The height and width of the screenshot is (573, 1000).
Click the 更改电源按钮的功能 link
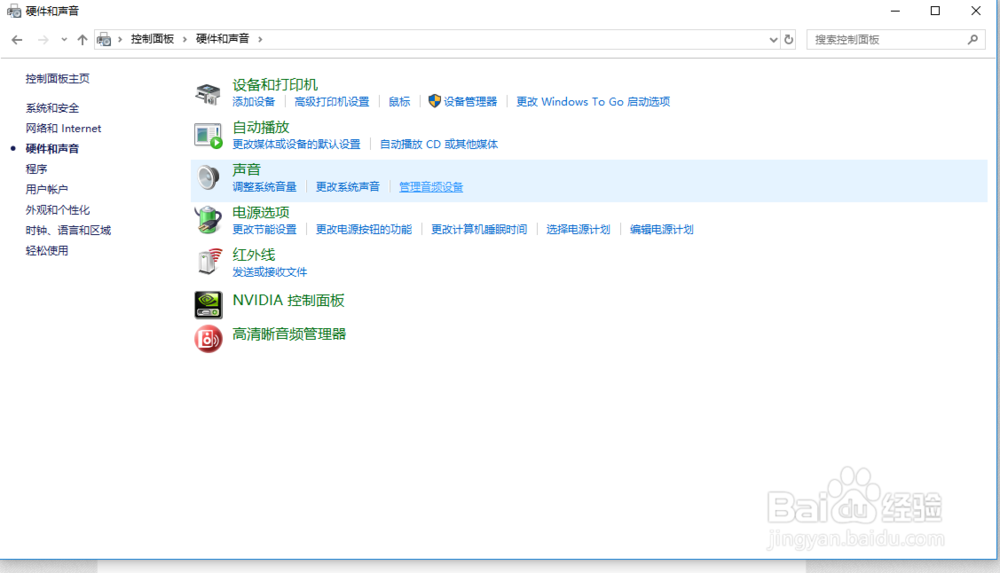364,229
